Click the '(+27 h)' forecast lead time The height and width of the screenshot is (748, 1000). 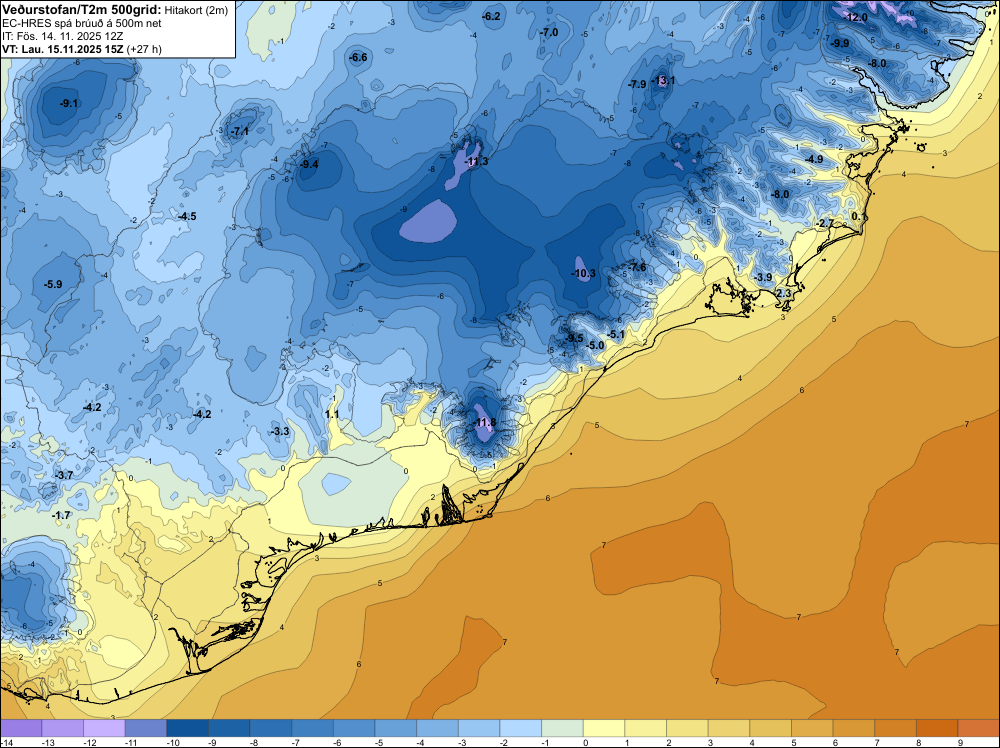pos(144,49)
